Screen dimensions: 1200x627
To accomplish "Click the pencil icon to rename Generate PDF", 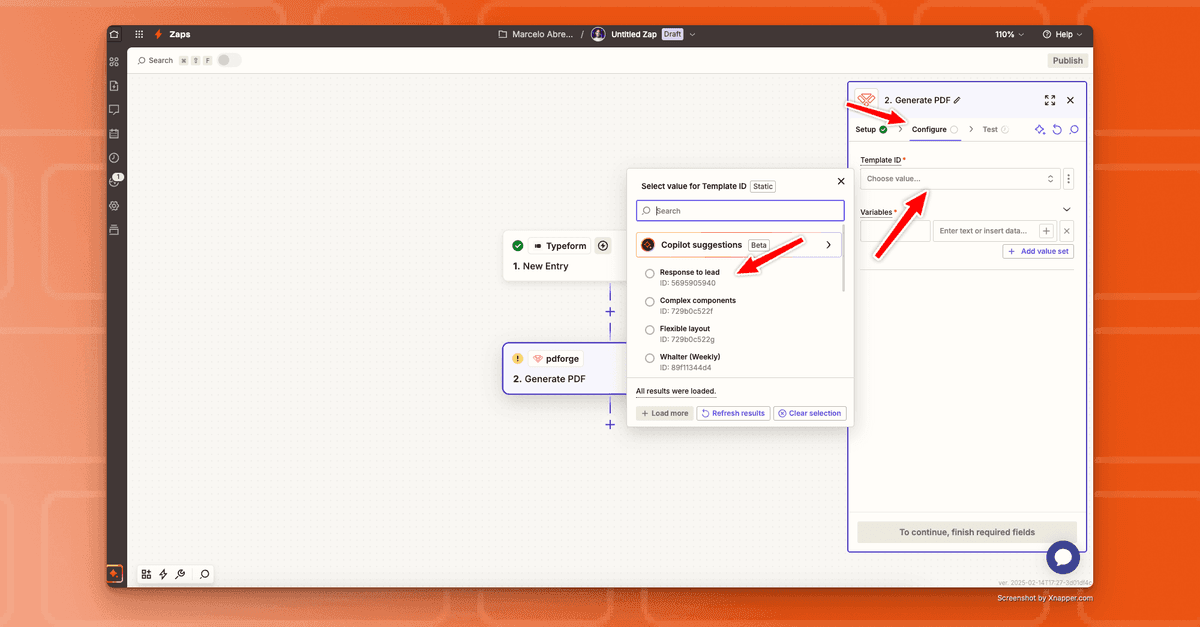I will tap(957, 100).
